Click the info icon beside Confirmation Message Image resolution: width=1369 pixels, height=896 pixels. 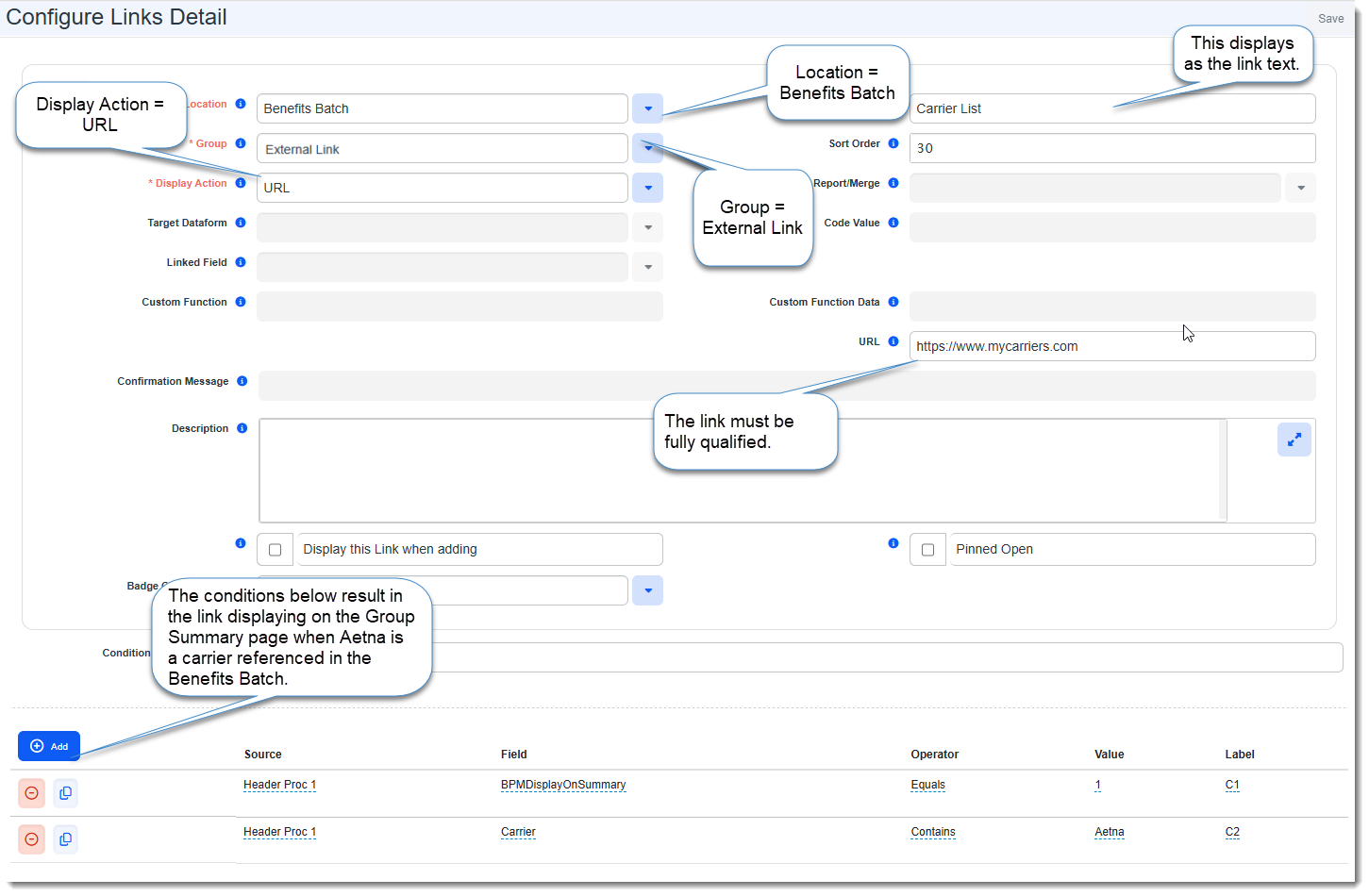pyautogui.click(x=242, y=381)
